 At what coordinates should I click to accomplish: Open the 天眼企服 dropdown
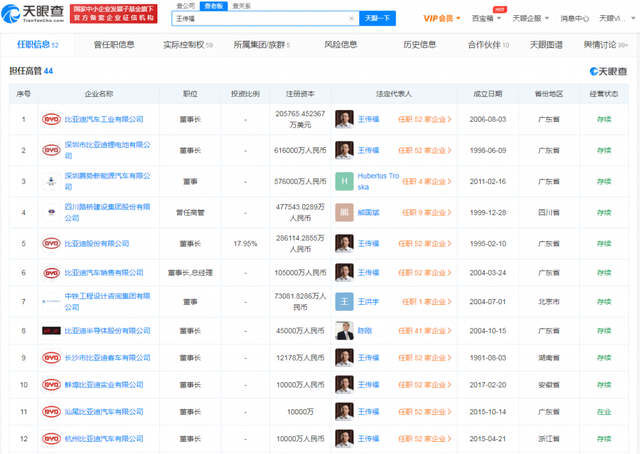(x=531, y=18)
